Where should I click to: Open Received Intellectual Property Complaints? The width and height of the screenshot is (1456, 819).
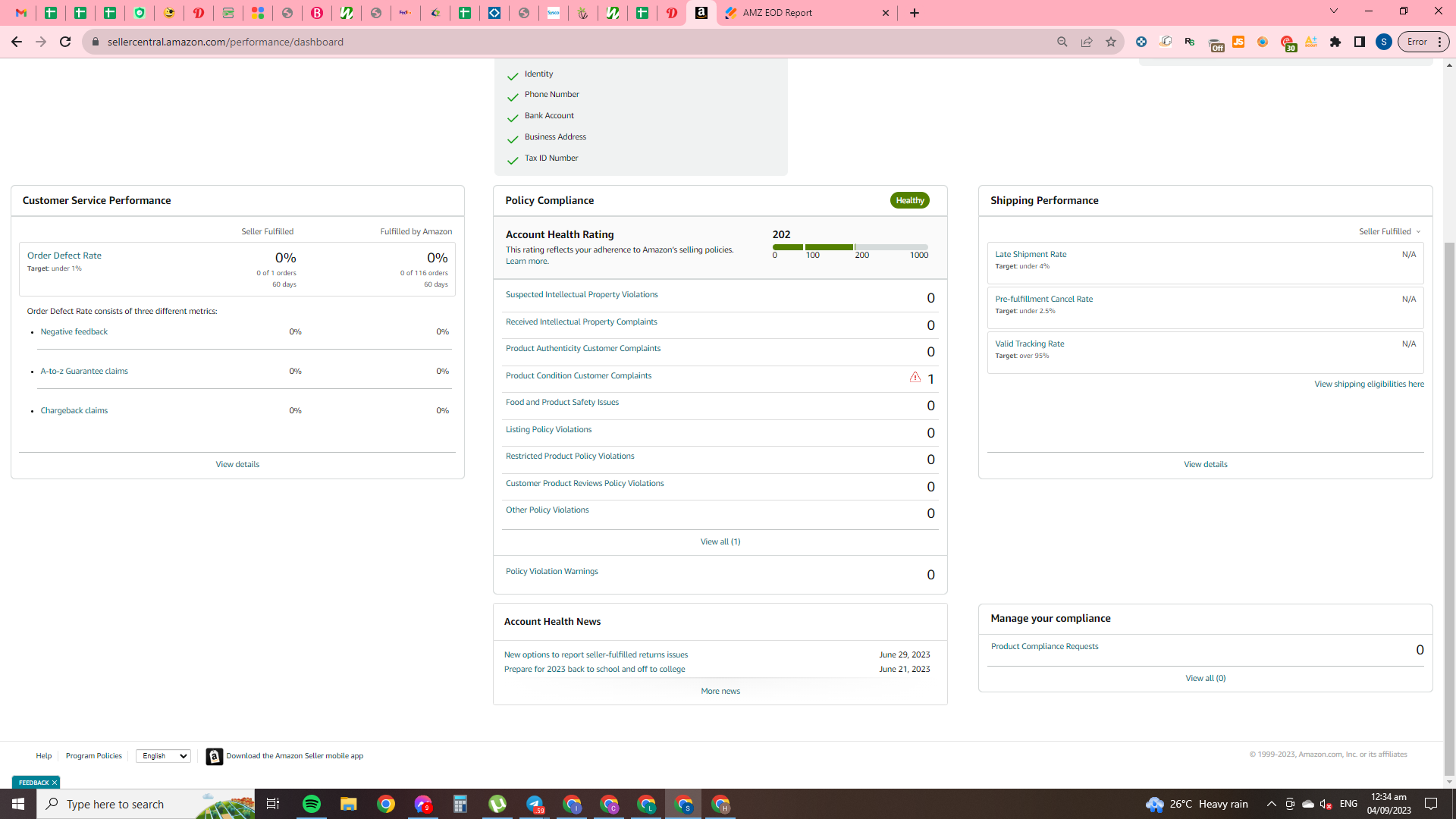click(x=582, y=322)
